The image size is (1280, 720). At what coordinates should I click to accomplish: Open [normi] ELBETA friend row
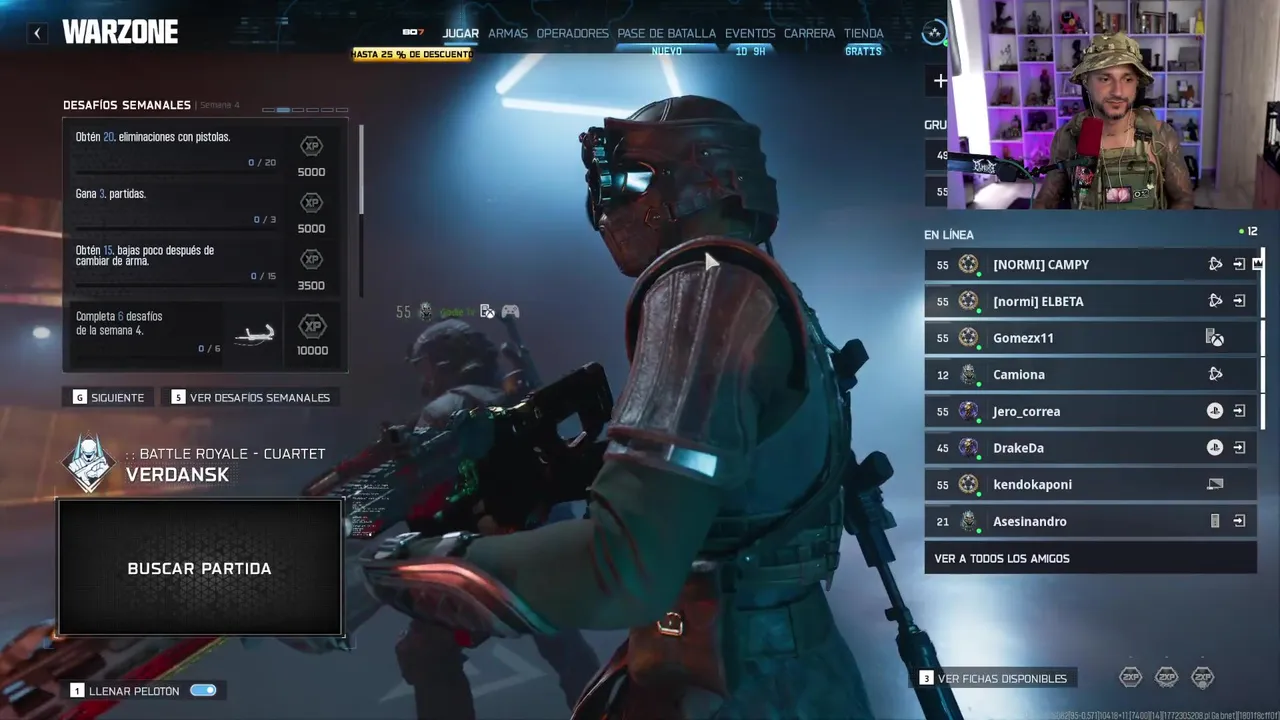coord(1090,301)
